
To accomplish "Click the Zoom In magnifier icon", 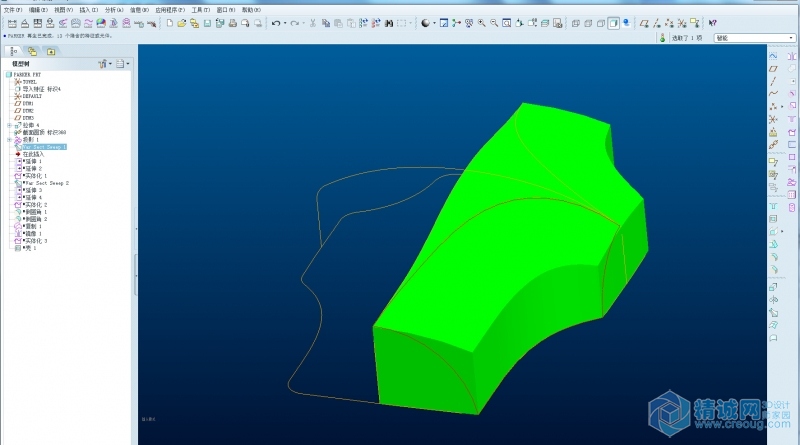I will [482, 23].
